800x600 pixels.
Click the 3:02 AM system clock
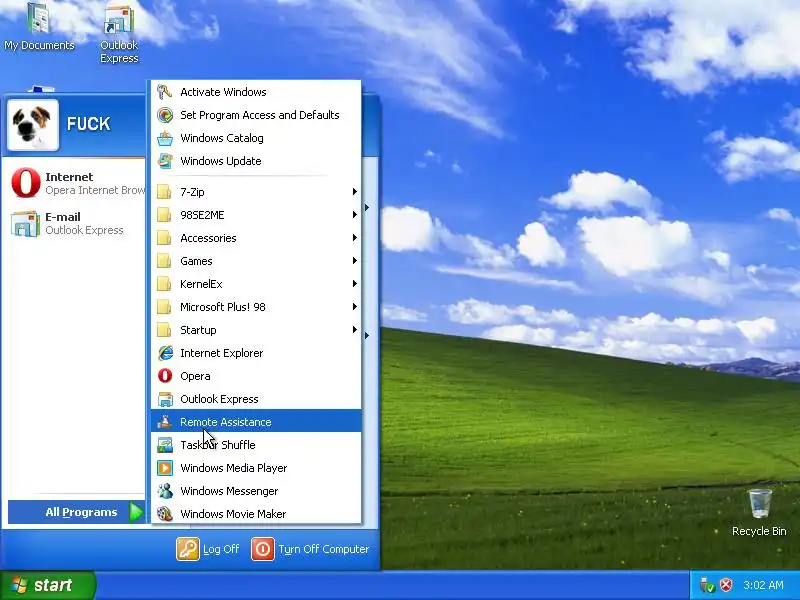763,585
